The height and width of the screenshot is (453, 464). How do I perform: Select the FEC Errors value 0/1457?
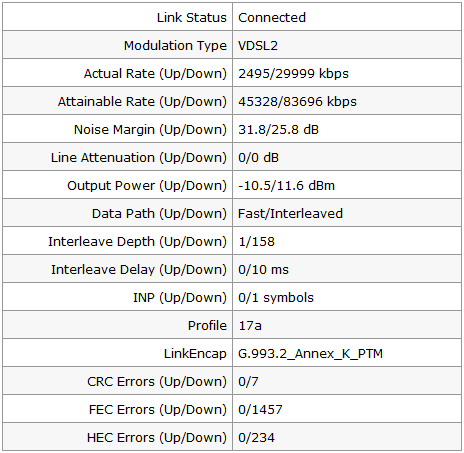[260, 410]
